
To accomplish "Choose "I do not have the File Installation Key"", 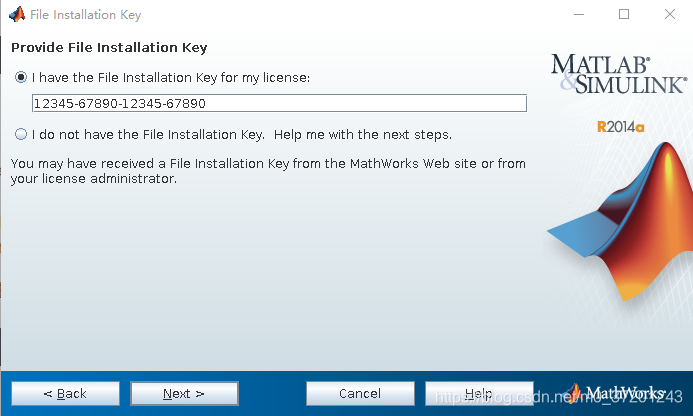I will point(21,134).
